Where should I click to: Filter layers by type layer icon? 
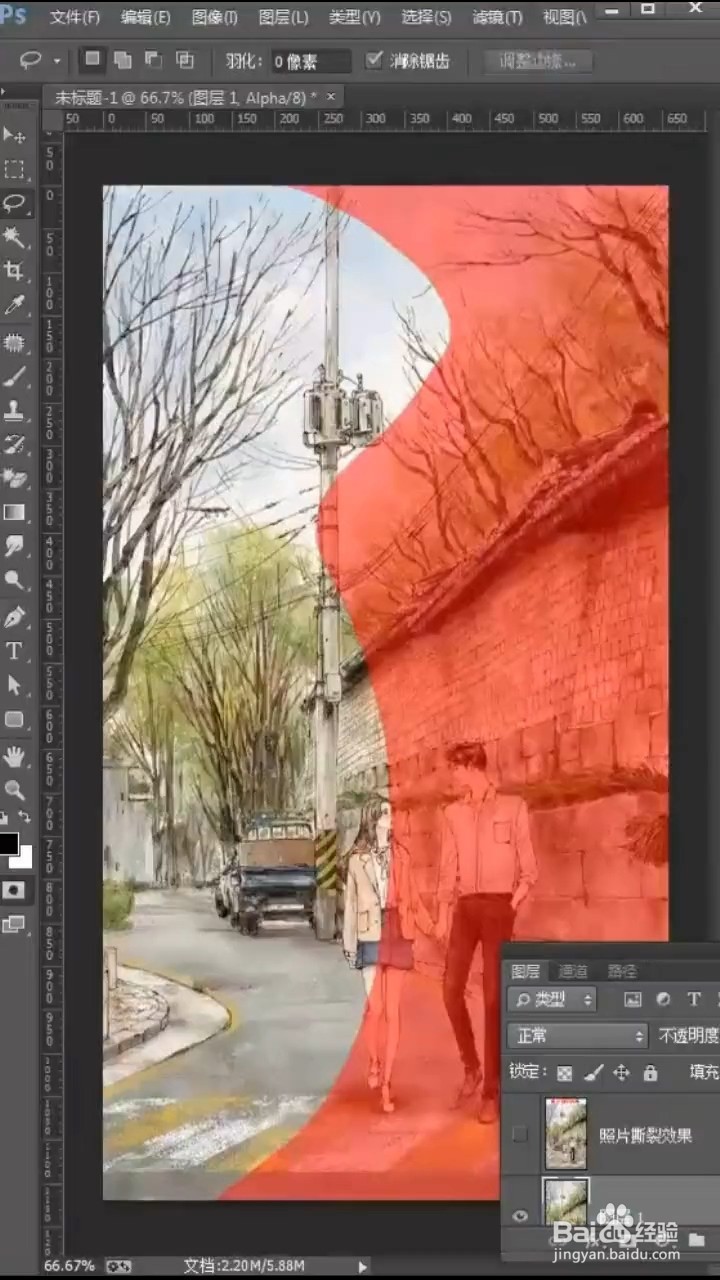[694, 999]
